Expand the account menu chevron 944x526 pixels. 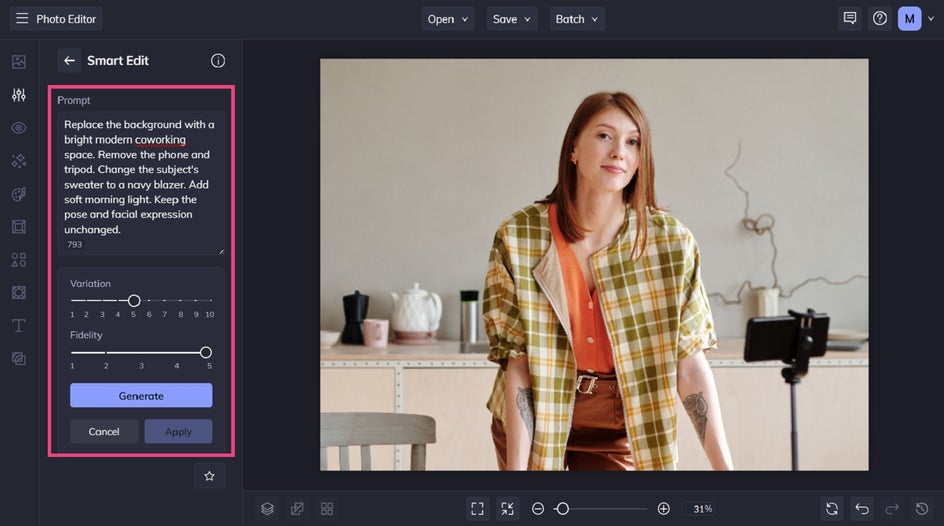click(x=931, y=19)
